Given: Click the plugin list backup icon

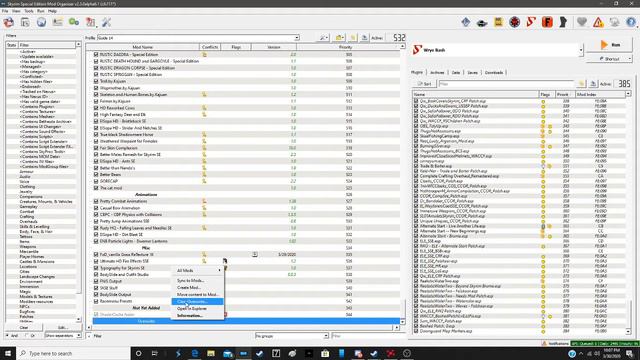Looking at the screenshot, I should 593,84.
